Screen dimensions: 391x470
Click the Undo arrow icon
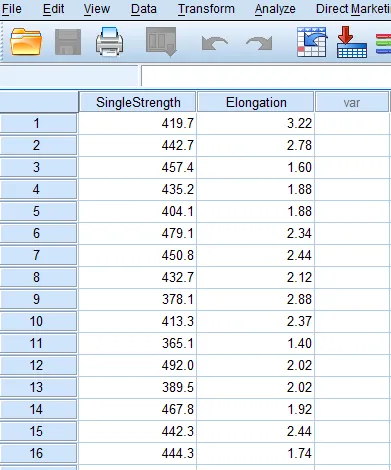[215, 43]
